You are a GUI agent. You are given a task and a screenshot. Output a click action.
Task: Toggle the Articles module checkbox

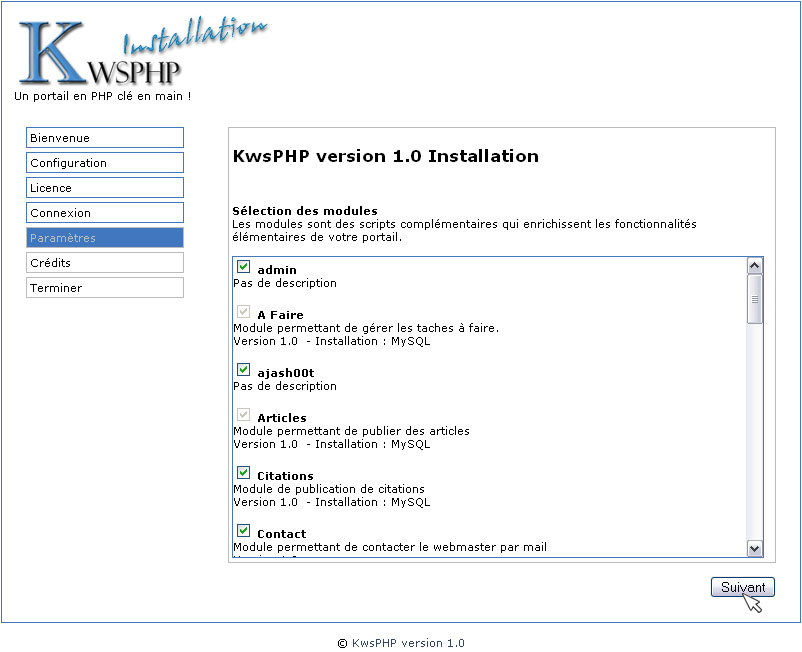click(243, 414)
